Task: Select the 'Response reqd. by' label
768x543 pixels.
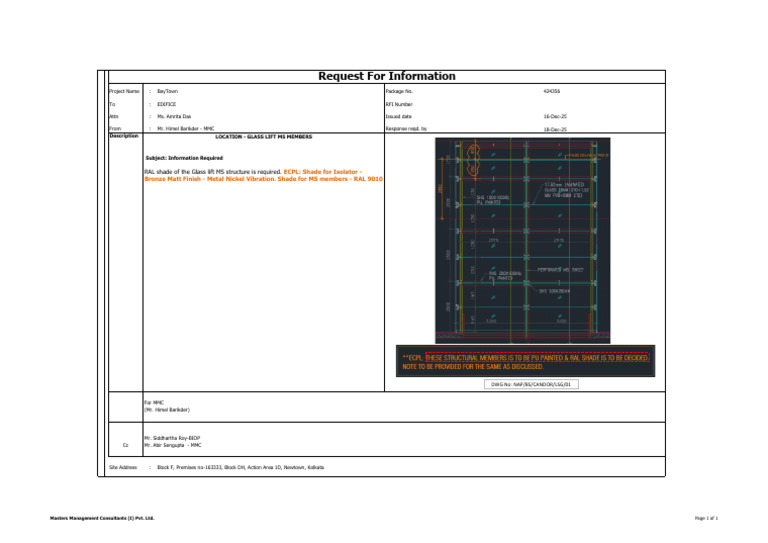Action: pos(406,129)
